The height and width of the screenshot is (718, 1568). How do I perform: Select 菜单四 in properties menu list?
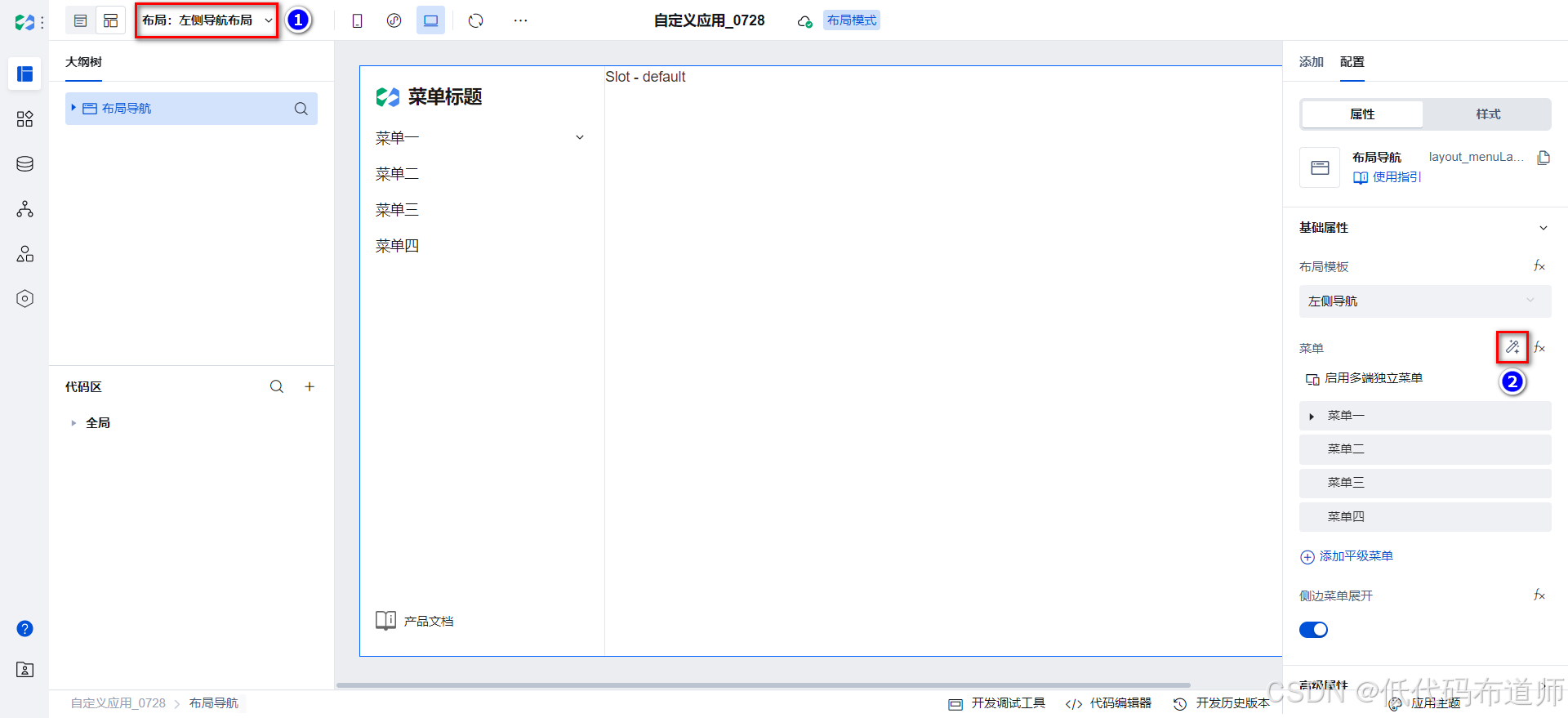[x=1425, y=517]
